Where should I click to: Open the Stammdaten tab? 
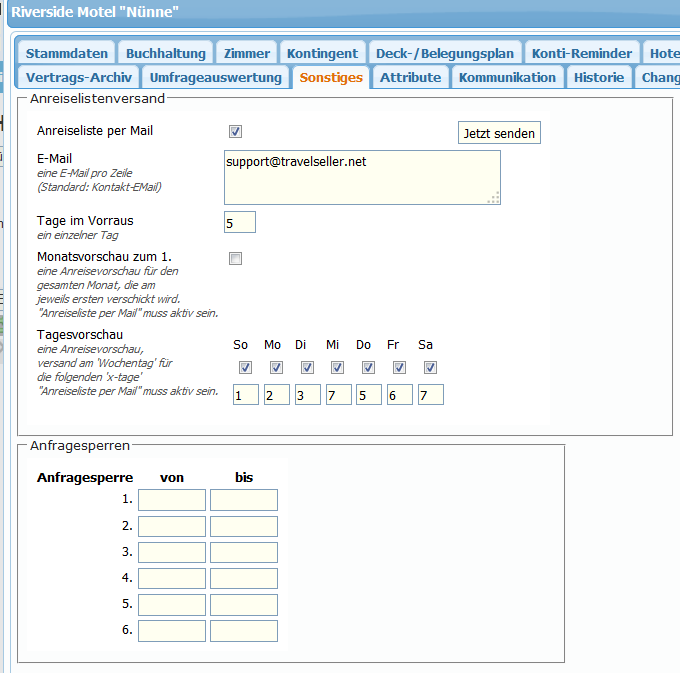[66, 53]
